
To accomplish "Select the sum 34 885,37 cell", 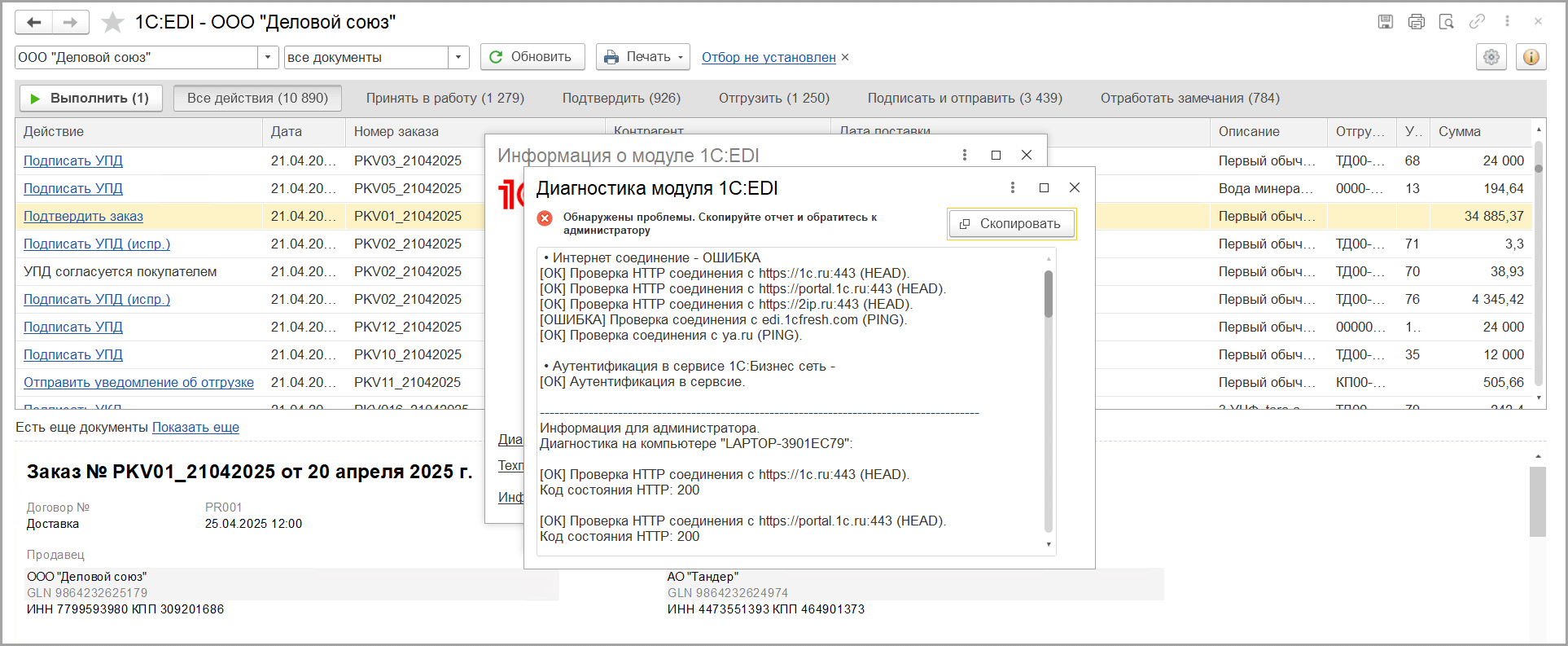I will [1494, 216].
